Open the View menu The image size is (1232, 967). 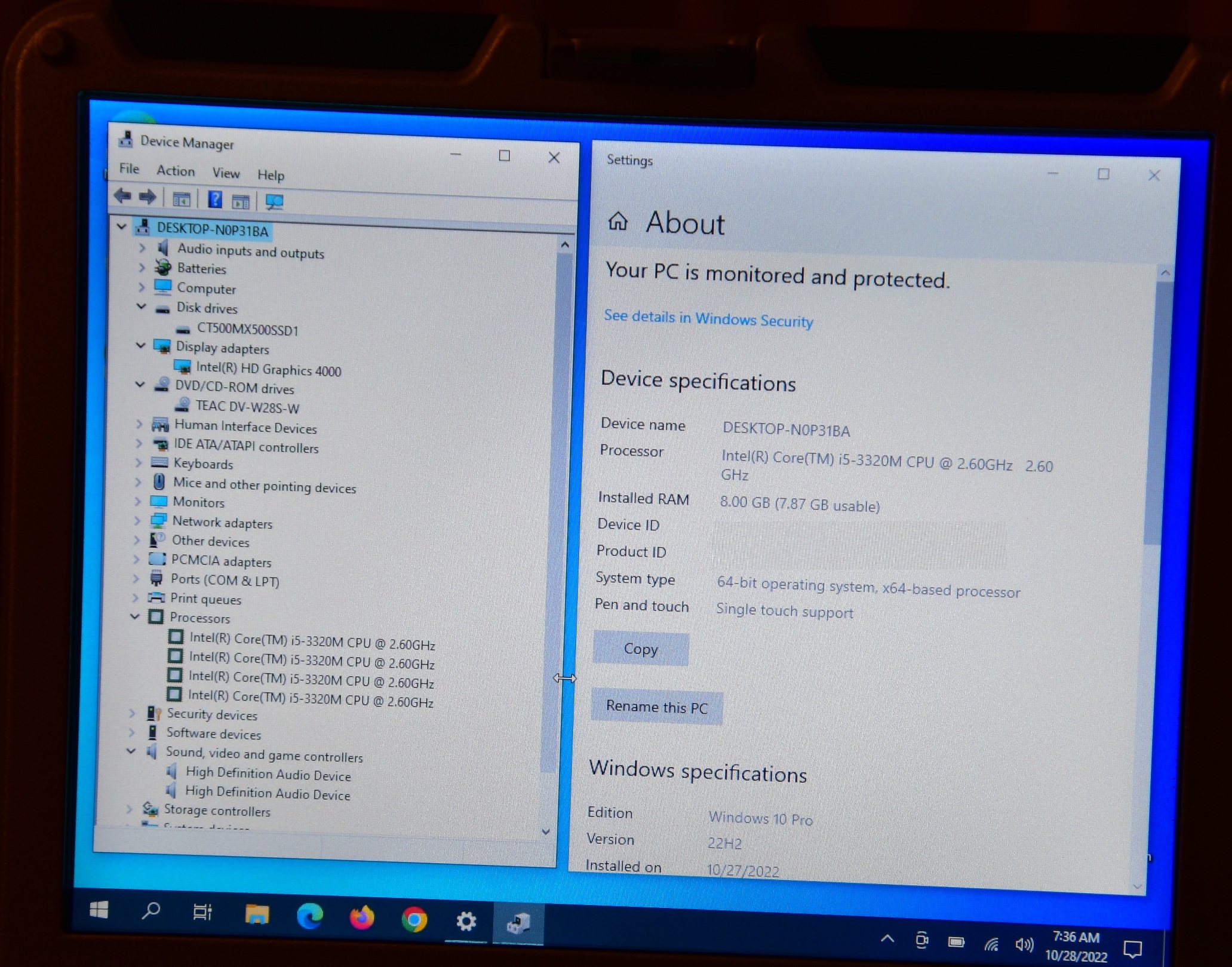(226, 173)
